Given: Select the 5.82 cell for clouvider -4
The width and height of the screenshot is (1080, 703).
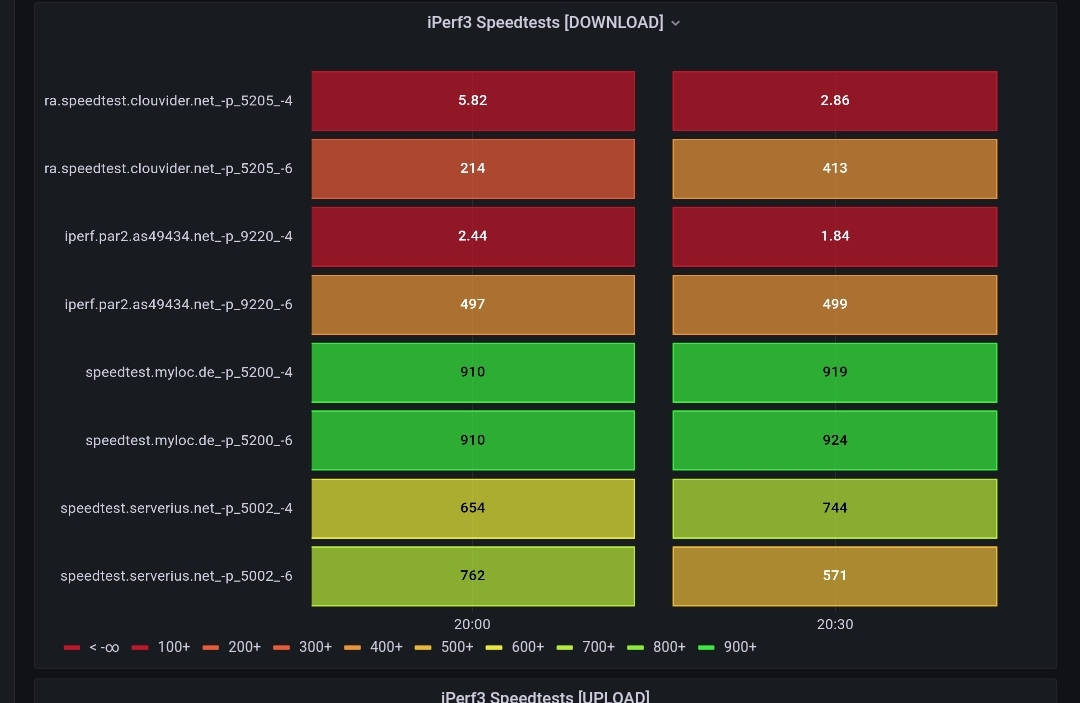Looking at the screenshot, I should click(x=473, y=101).
